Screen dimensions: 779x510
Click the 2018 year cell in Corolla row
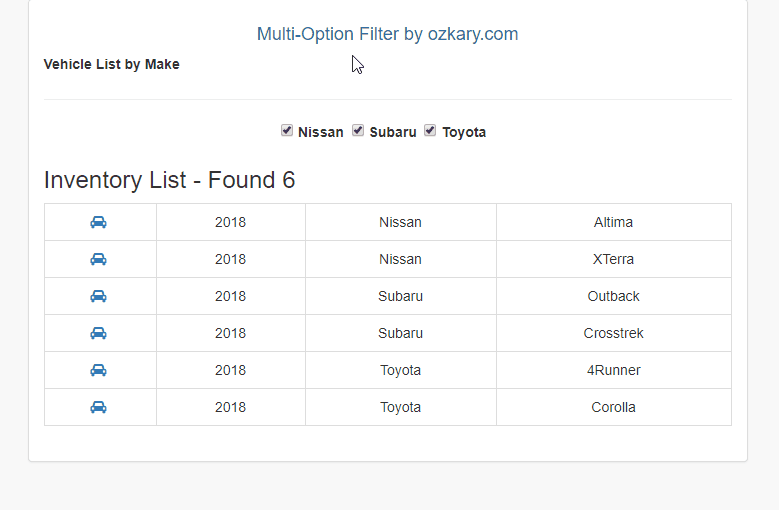[x=231, y=407]
